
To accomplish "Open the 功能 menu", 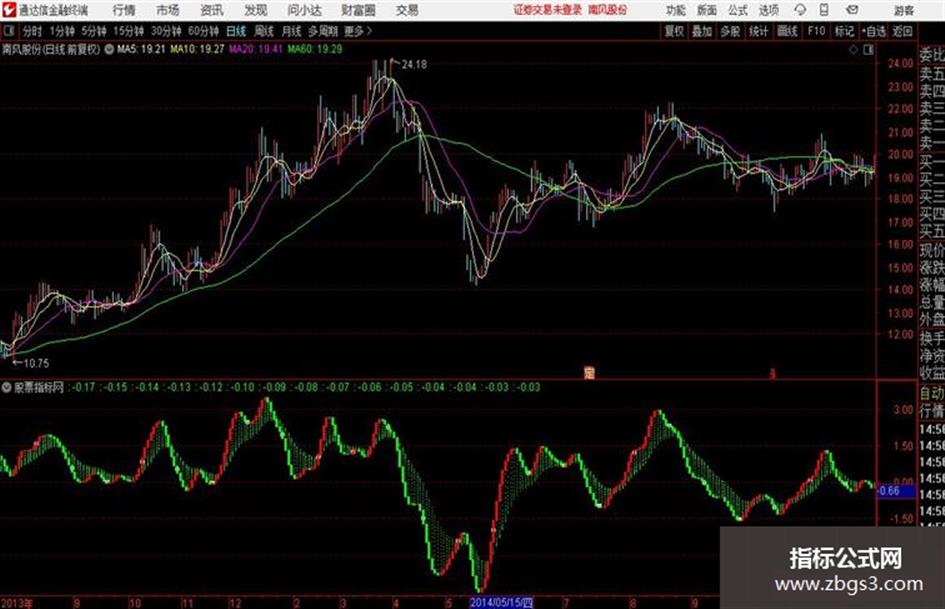I will (676, 10).
